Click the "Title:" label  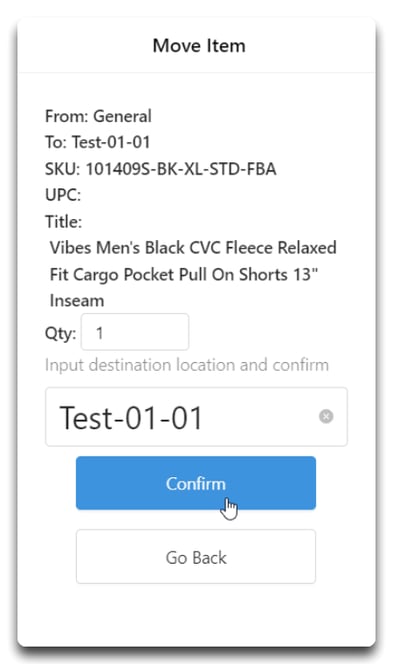point(64,221)
